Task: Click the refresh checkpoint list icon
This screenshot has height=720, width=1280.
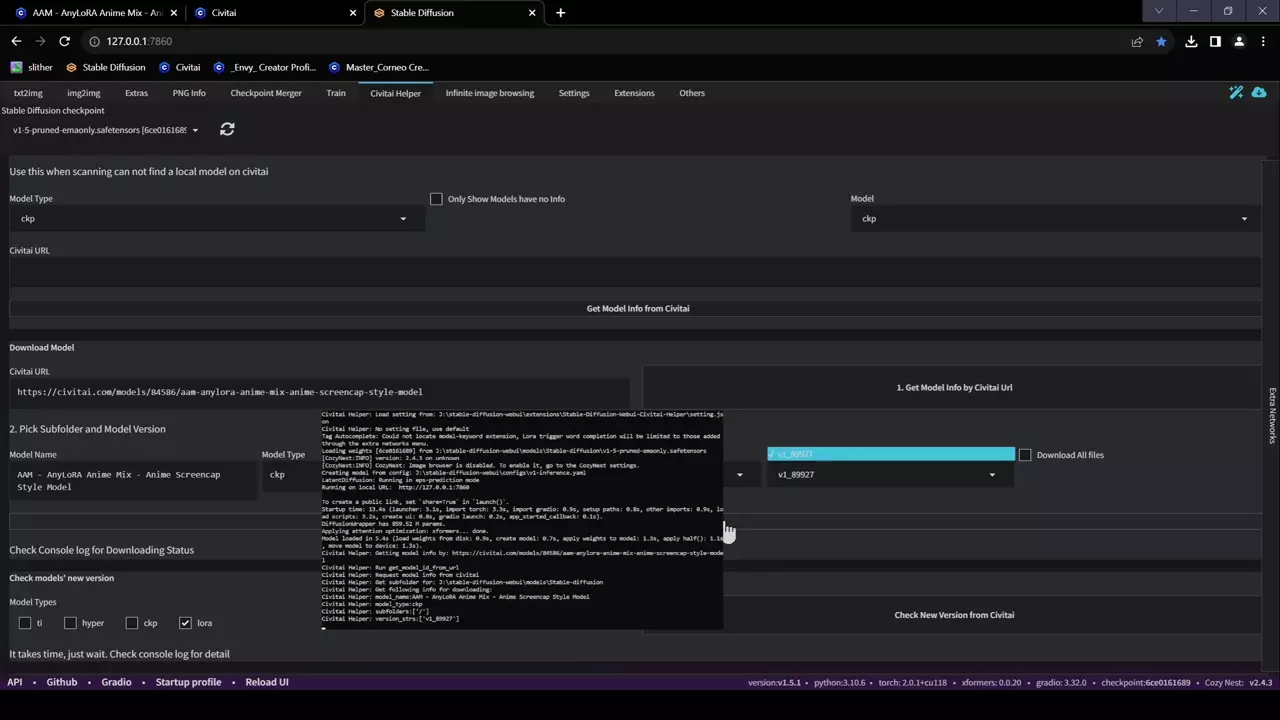Action: (227, 129)
